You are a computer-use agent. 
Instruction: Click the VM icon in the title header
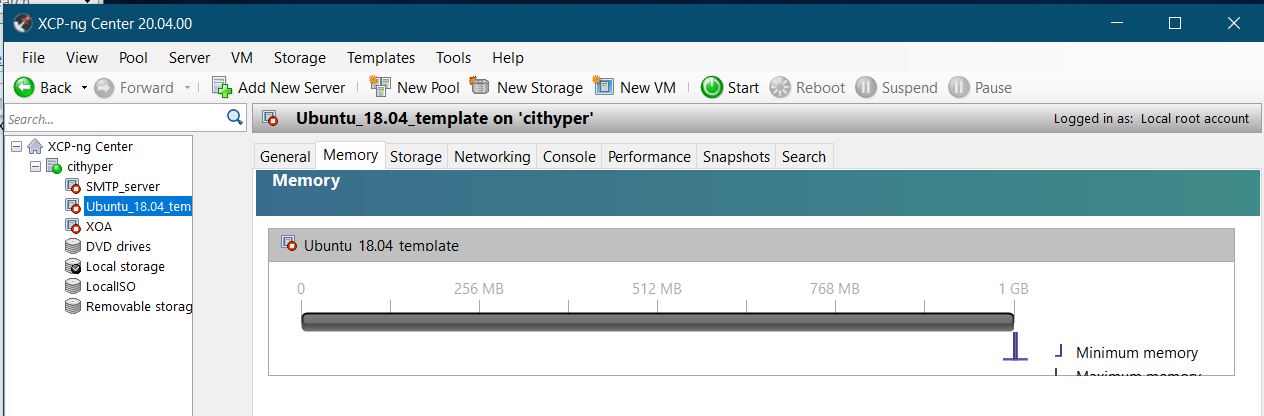271,118
